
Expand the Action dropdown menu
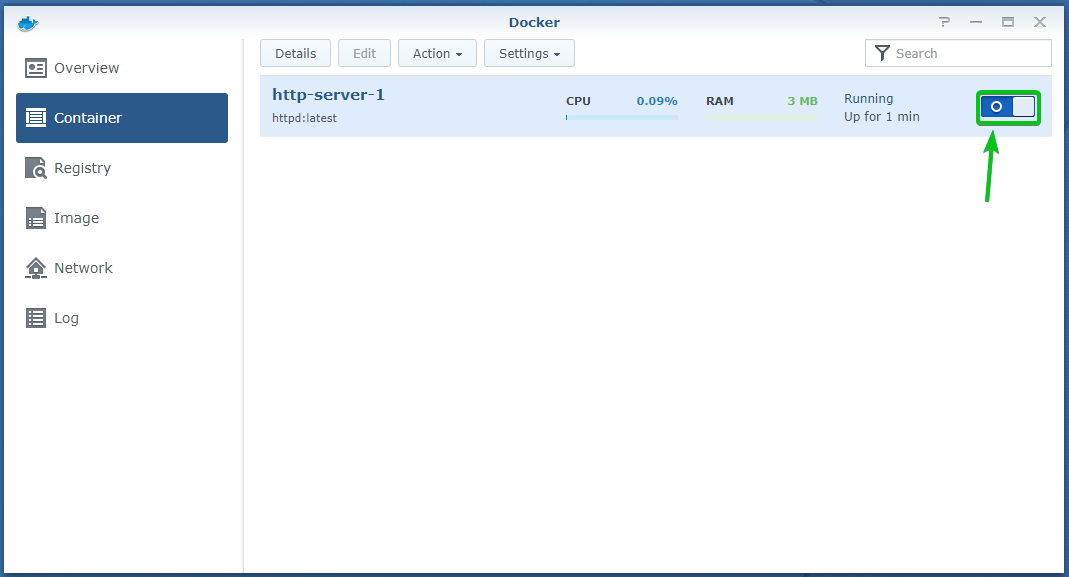[437, 53]
